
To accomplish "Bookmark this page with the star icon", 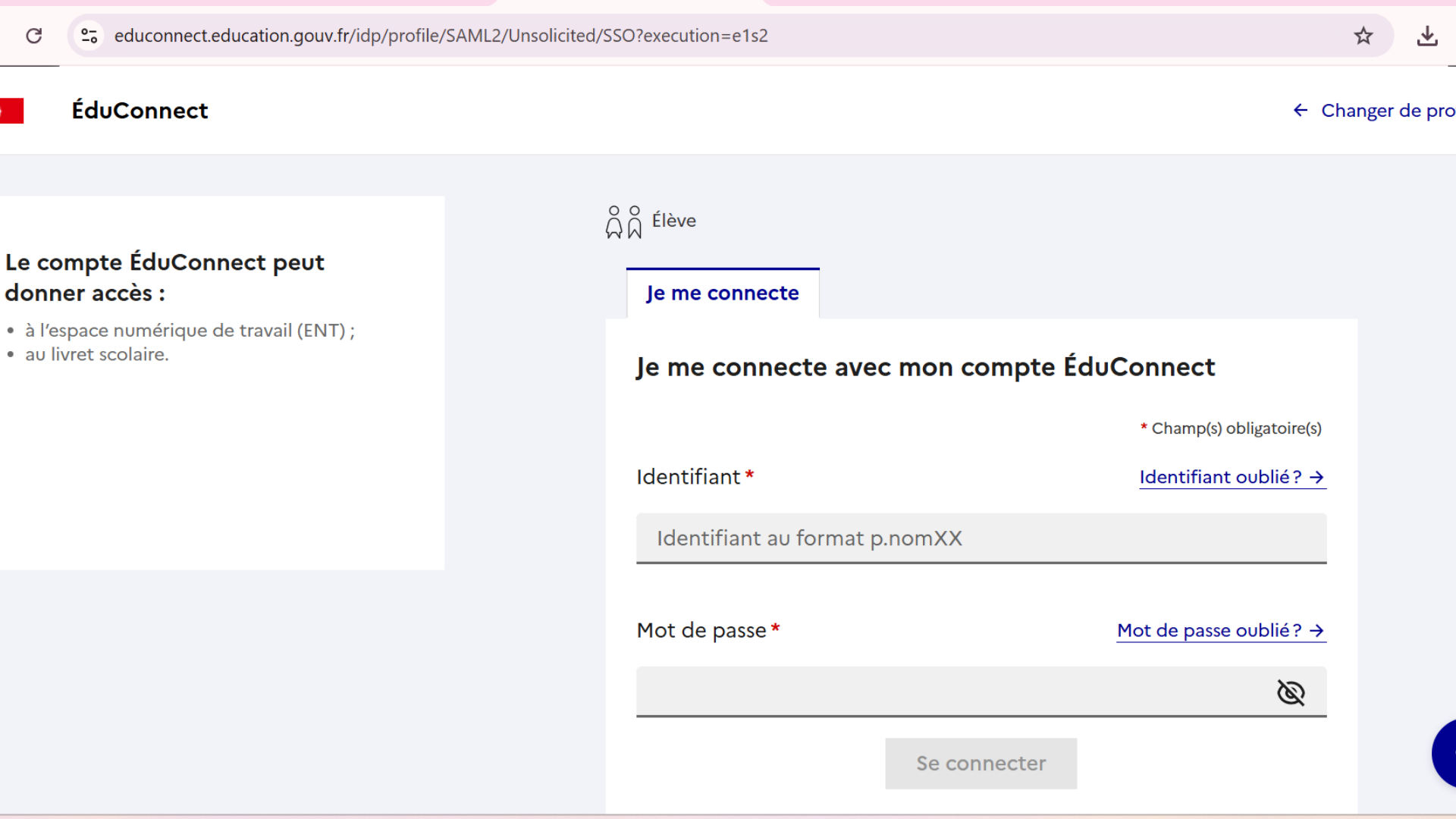I will coord(1363,36).
